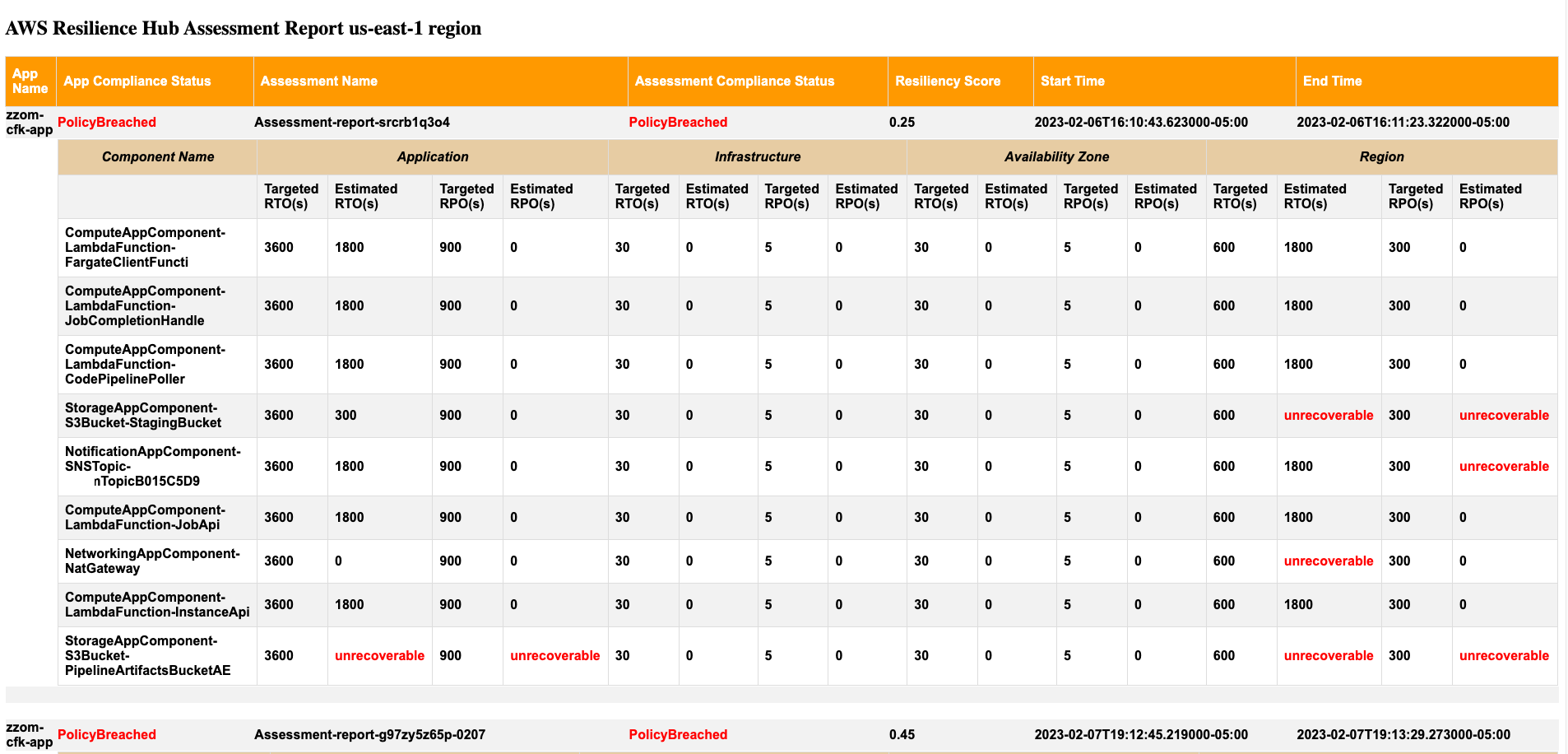The image size is (1568, 754).
Task: Click Region Estimated RTO unrecoverable in PipelineArtifactsBucketAE row
Action: click(1329, 656)
